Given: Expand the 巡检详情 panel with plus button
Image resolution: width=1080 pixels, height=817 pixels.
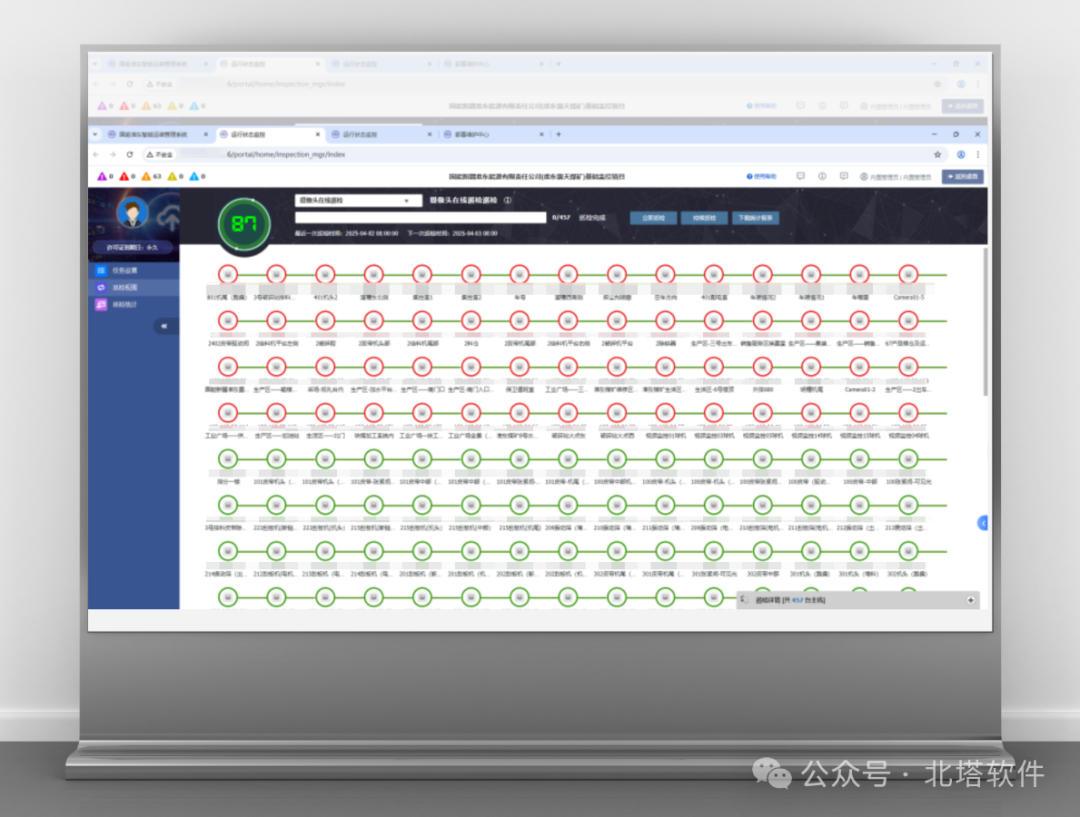Looking at the screenshot, I should pos(970,600).
